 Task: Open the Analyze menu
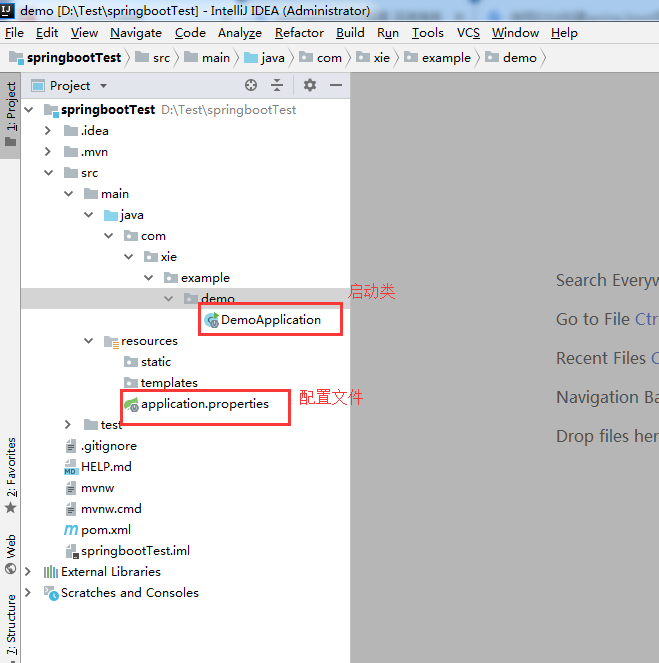click(240, 33)
